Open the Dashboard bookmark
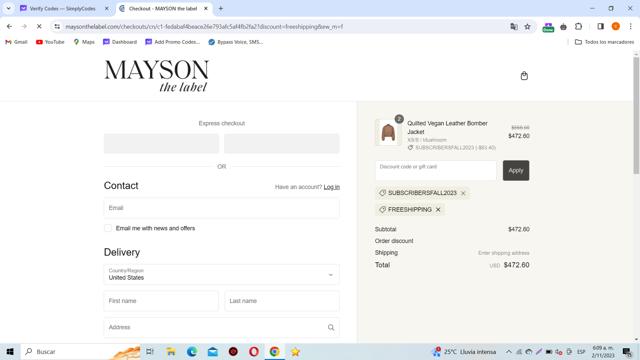 120,42
